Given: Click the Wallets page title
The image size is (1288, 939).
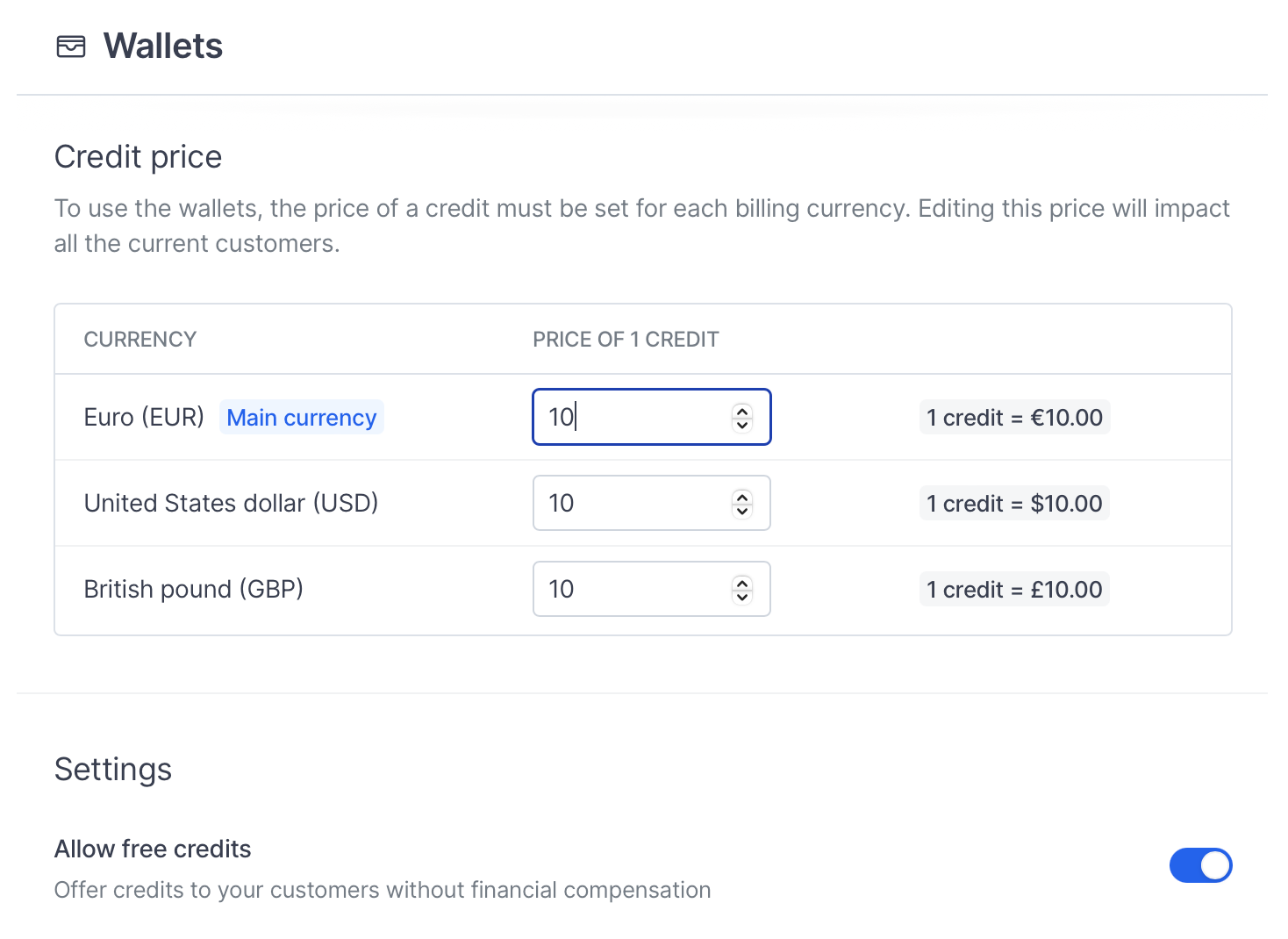Looking at the screenshot, I should [163, 47].
